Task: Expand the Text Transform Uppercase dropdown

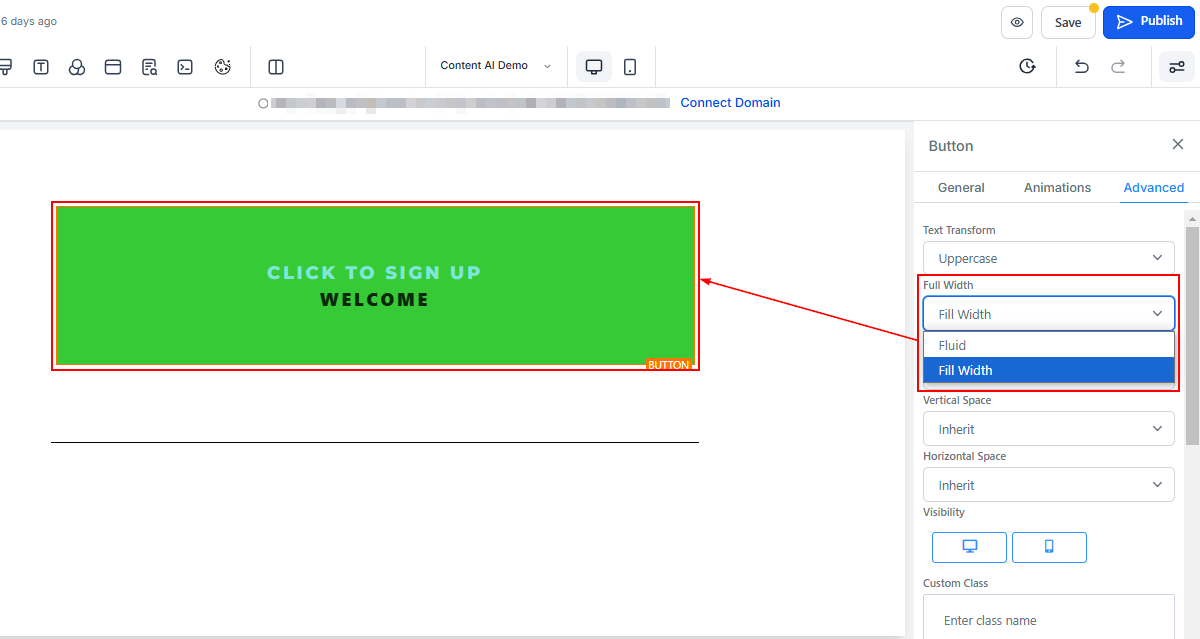Action: pos(1048,258)
